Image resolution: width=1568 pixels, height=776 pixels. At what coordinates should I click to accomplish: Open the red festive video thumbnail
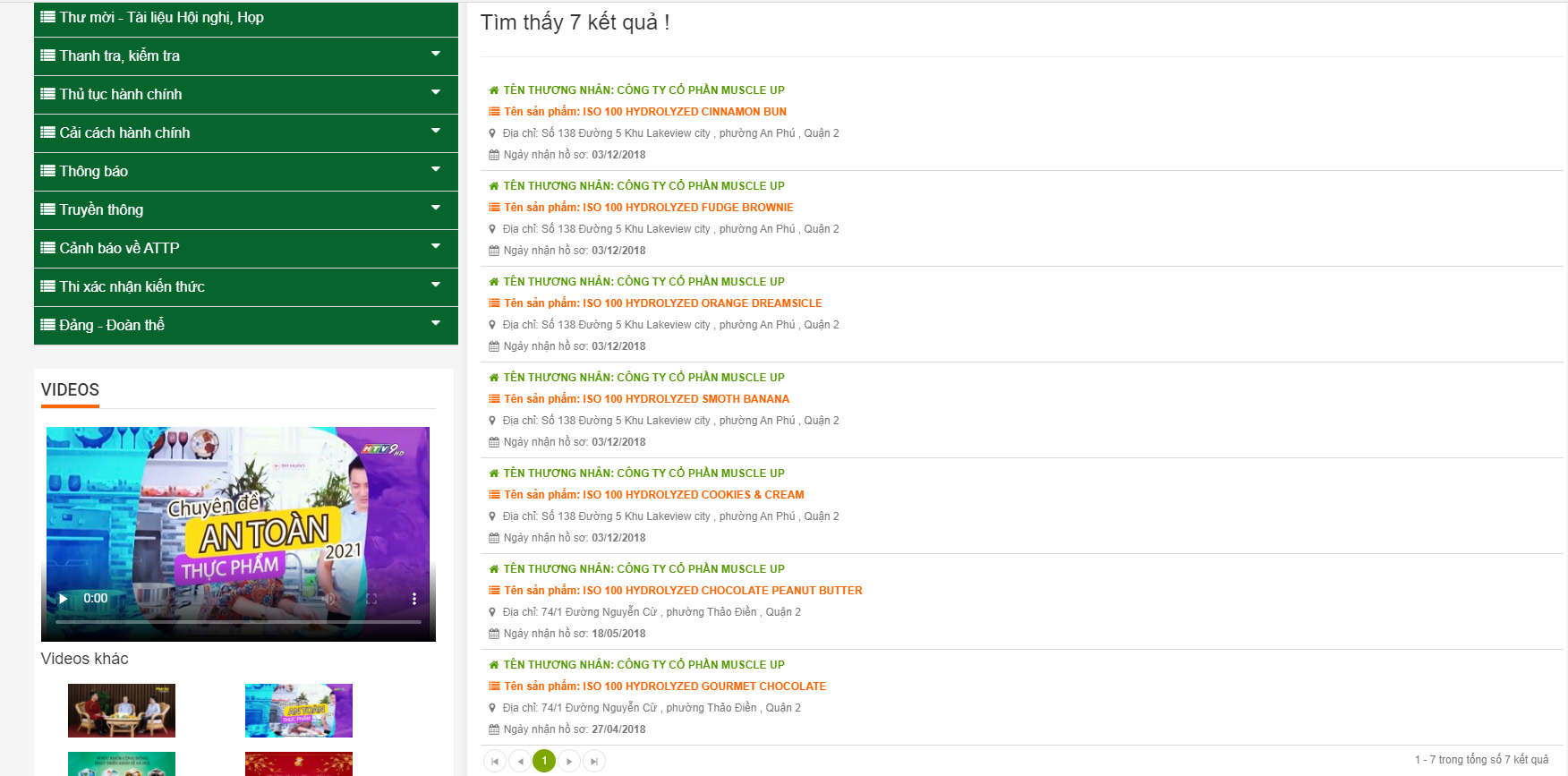pos(299,763)
